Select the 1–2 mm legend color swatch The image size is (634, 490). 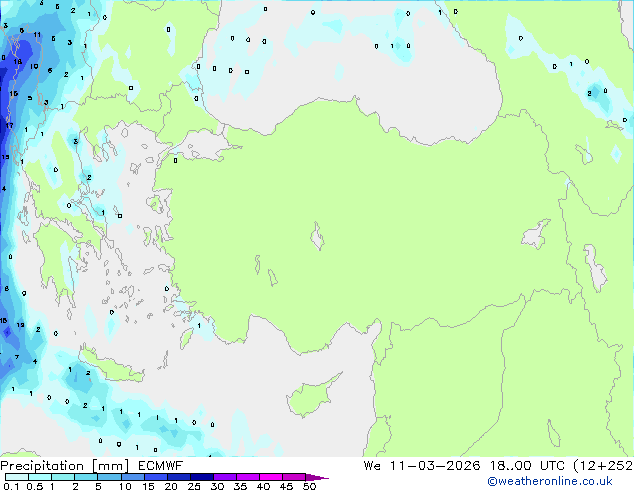pos(63,477)
